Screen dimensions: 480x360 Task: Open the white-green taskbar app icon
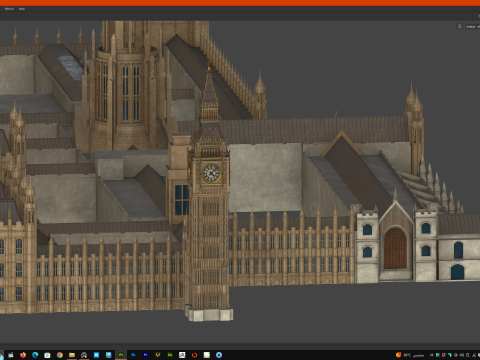[x=207, y=355]
